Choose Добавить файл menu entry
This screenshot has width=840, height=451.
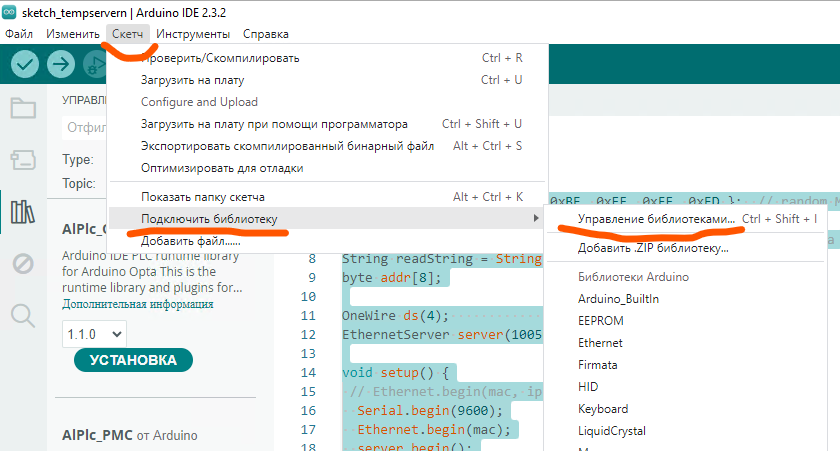(327, 240)
